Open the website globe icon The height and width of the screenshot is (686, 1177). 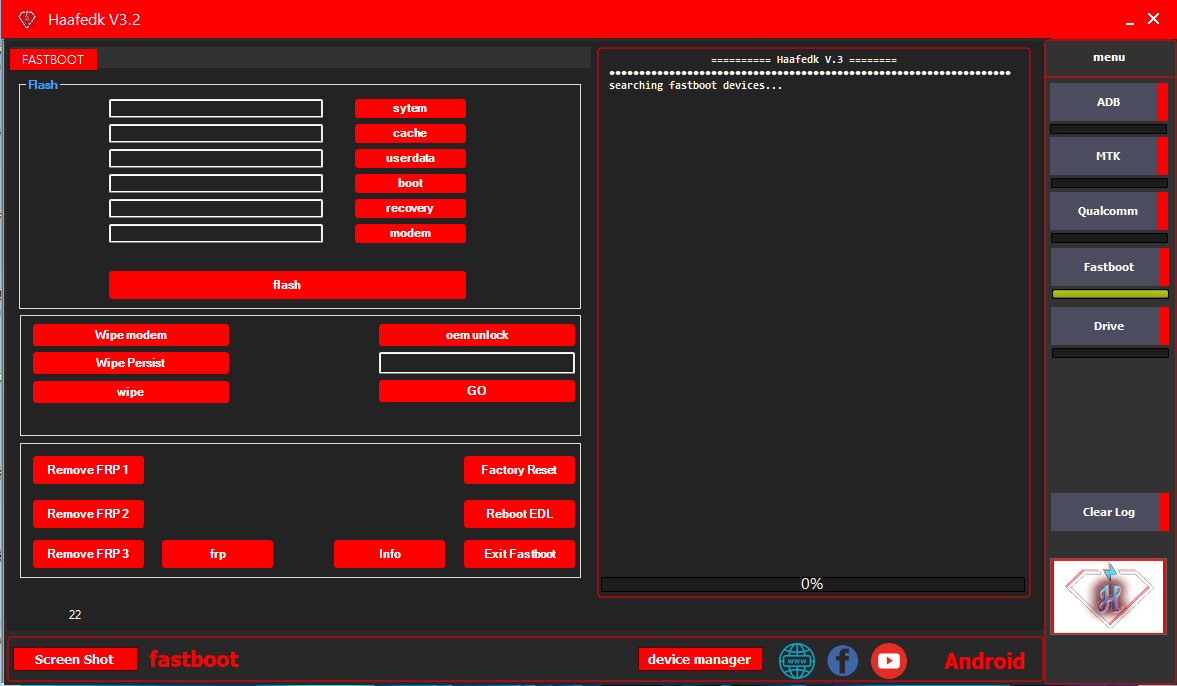coord(797,660)
